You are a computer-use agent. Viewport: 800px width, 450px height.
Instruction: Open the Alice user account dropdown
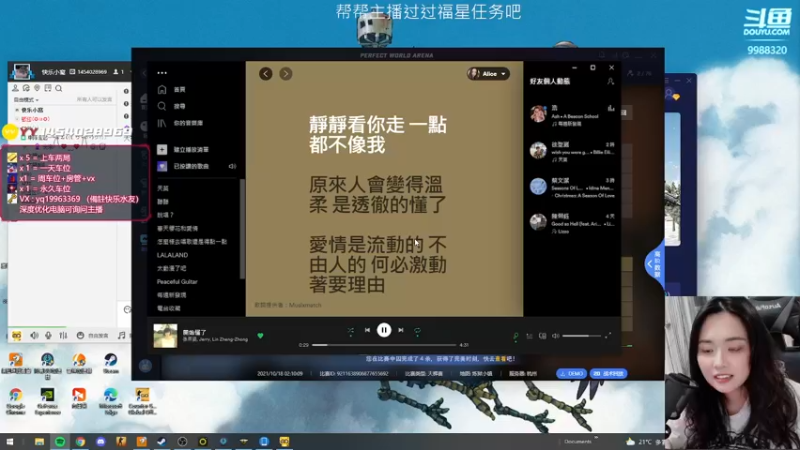(488, 74)
